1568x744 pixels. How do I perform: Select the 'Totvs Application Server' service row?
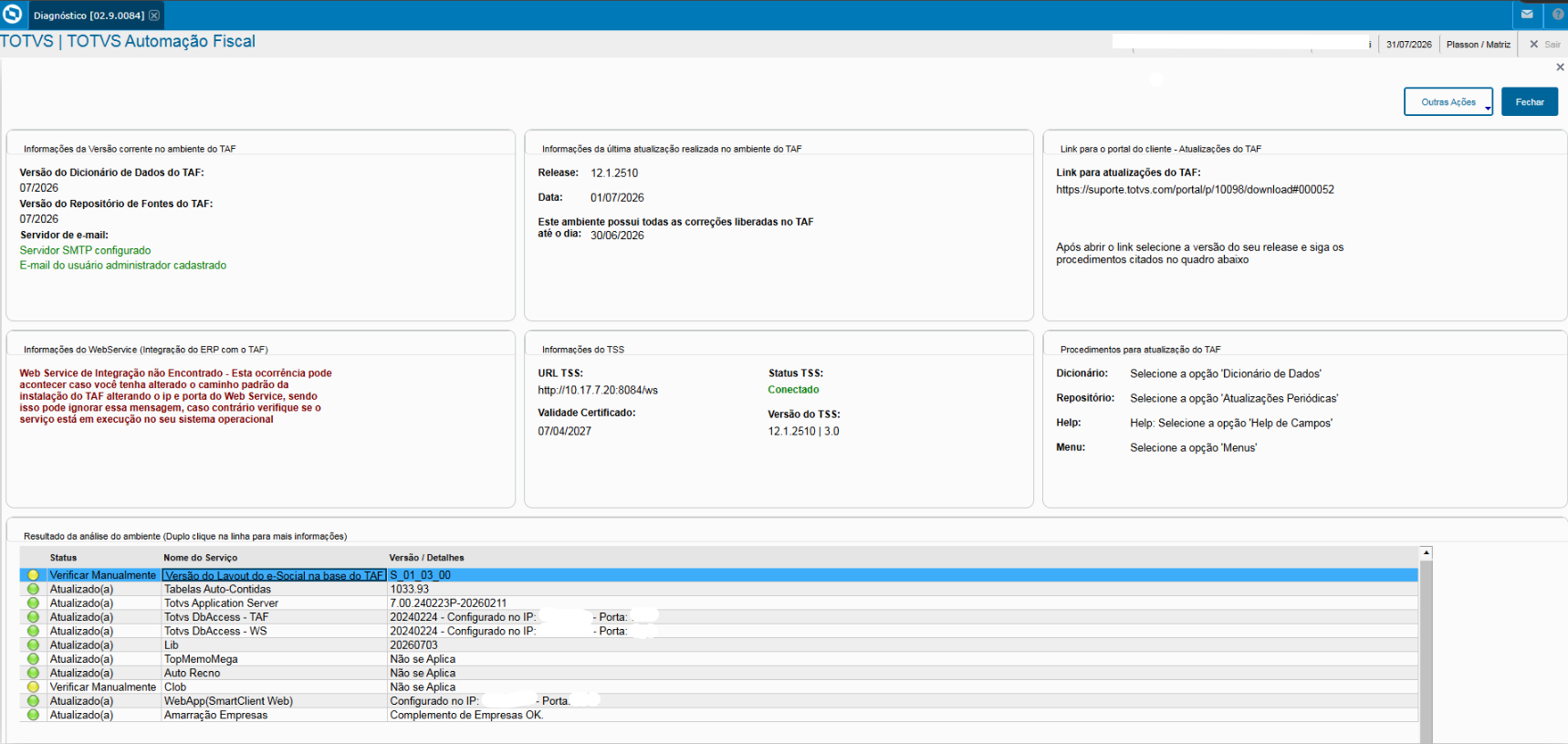(719, 603)
